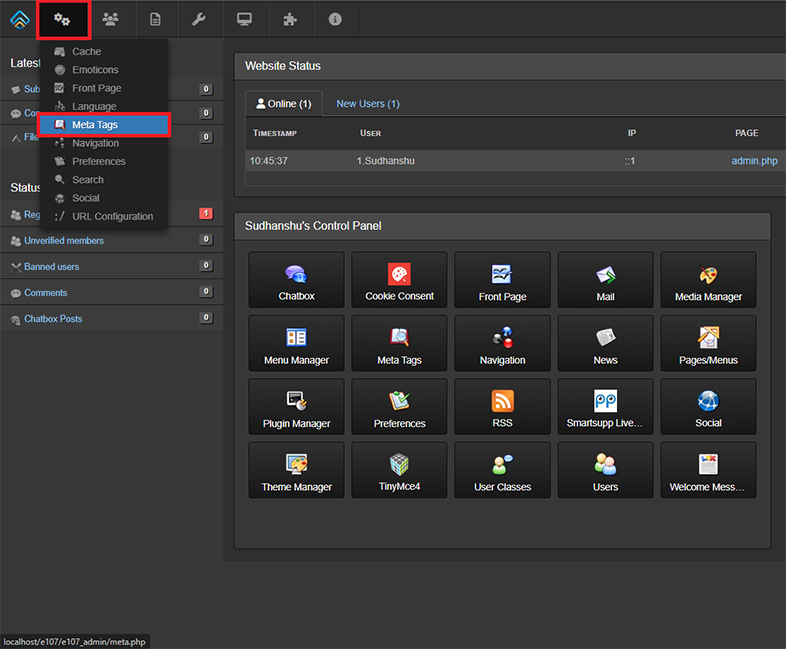The image size is (786, 649).
Task: Select Meta Tags from the settings dropdown
Action: pos(104,124)
